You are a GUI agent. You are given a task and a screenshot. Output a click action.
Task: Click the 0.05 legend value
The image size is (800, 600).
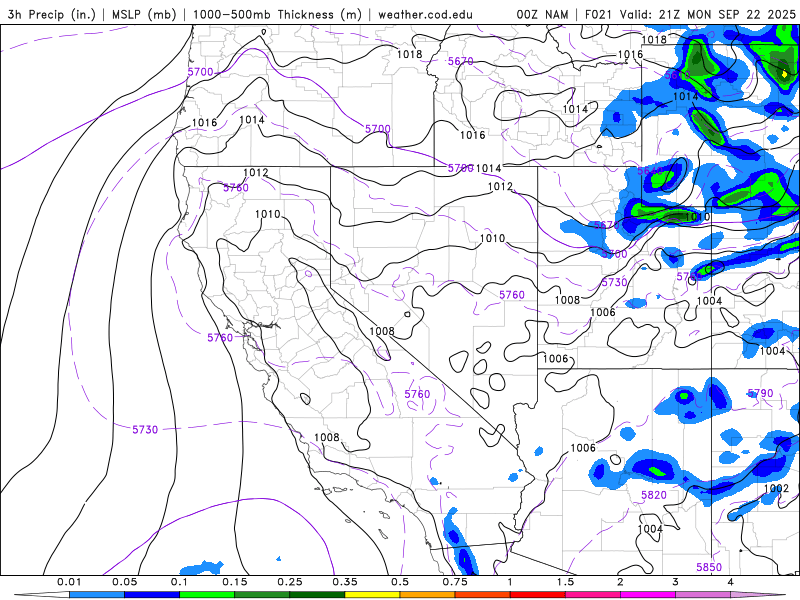[124, 582]
